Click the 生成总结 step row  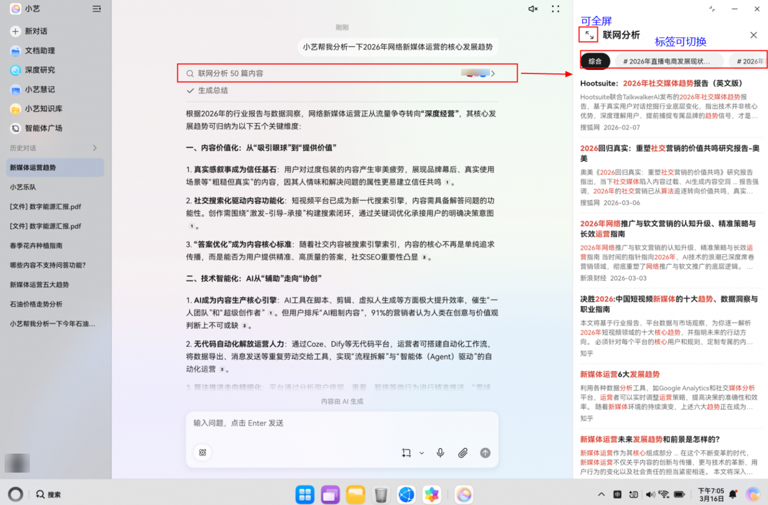tap(207, 91)
